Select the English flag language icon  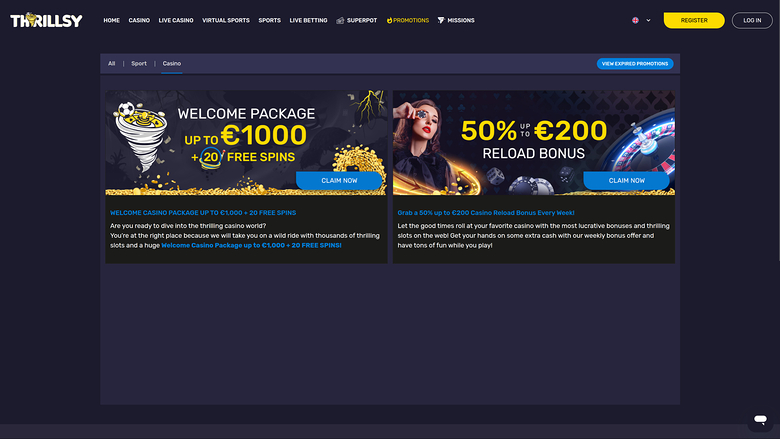click(x=635, y=20)
